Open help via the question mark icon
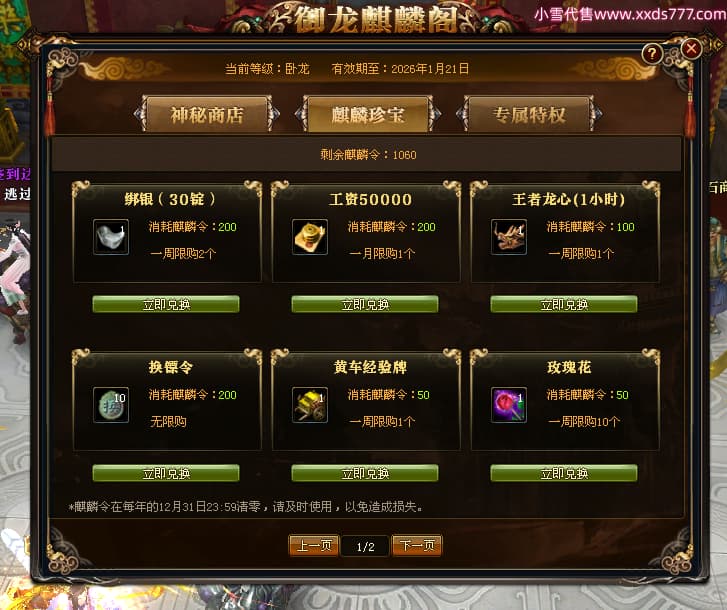727x610 pixels. 652,54
